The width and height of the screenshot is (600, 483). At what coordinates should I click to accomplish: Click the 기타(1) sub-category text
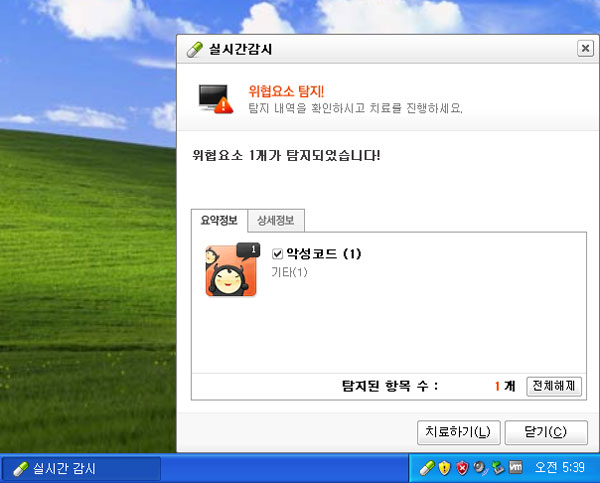[290, 272]
